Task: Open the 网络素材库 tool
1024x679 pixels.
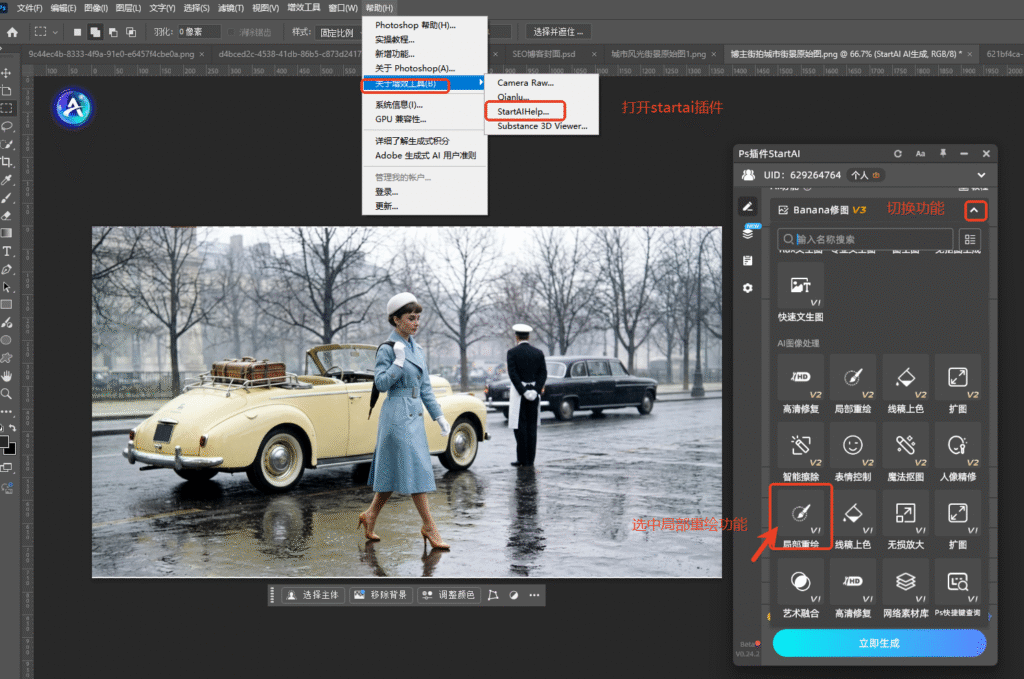Action: pyautogui.click(x=905, y=588)
